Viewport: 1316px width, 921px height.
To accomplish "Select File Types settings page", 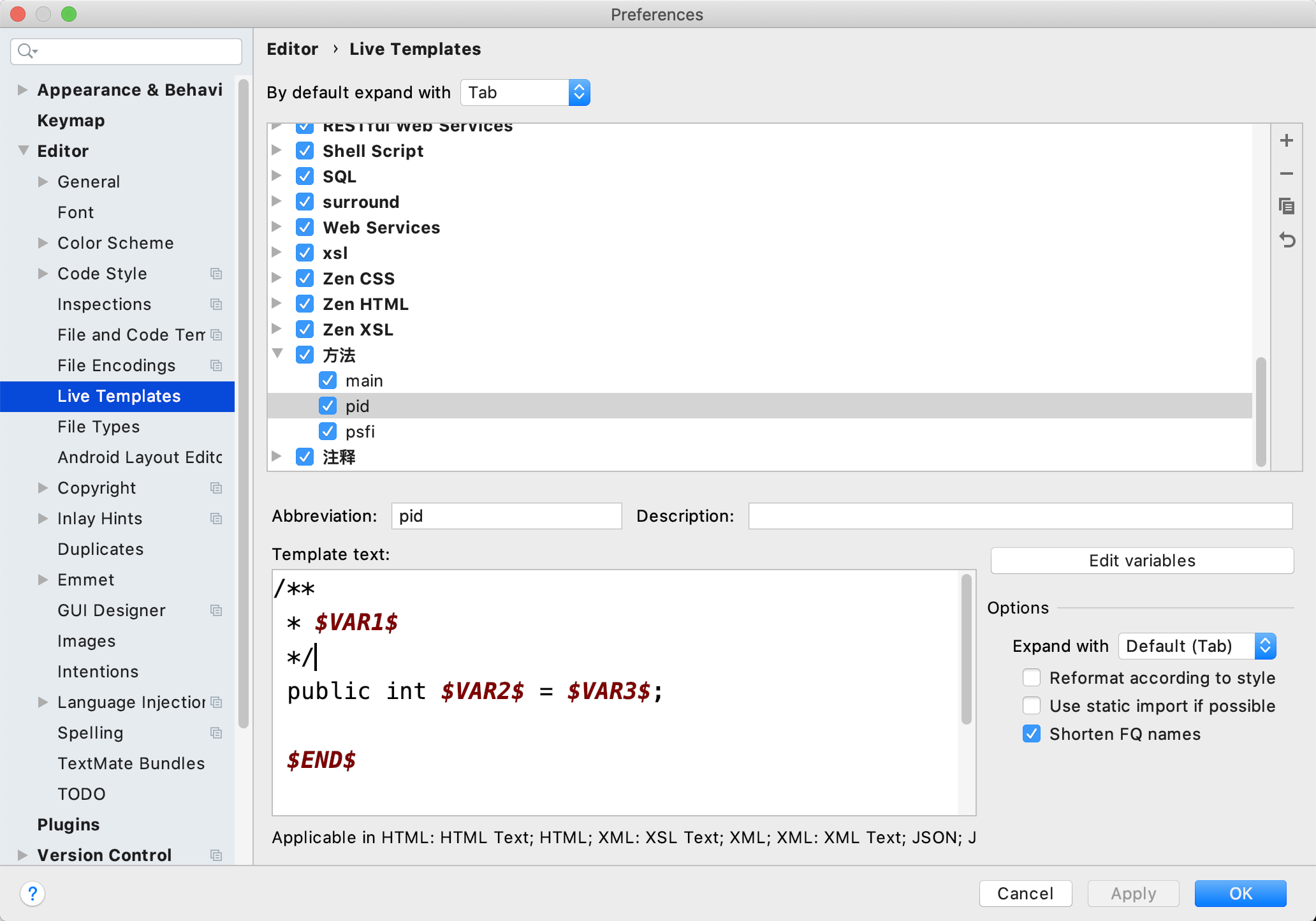I will point(98,427).
